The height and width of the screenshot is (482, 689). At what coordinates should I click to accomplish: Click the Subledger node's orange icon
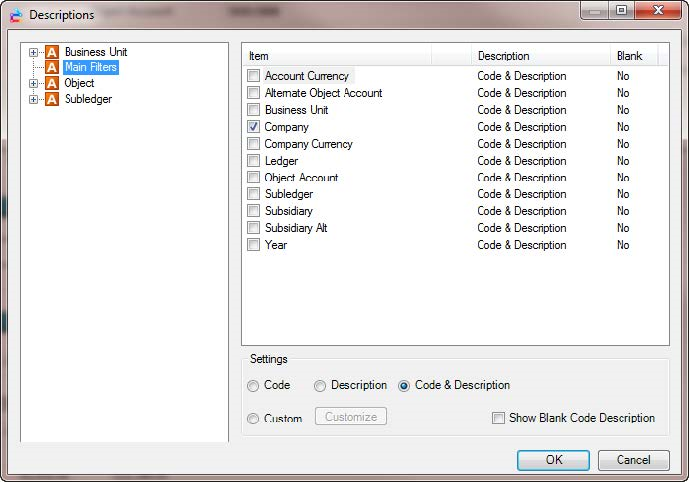point(52,100)
